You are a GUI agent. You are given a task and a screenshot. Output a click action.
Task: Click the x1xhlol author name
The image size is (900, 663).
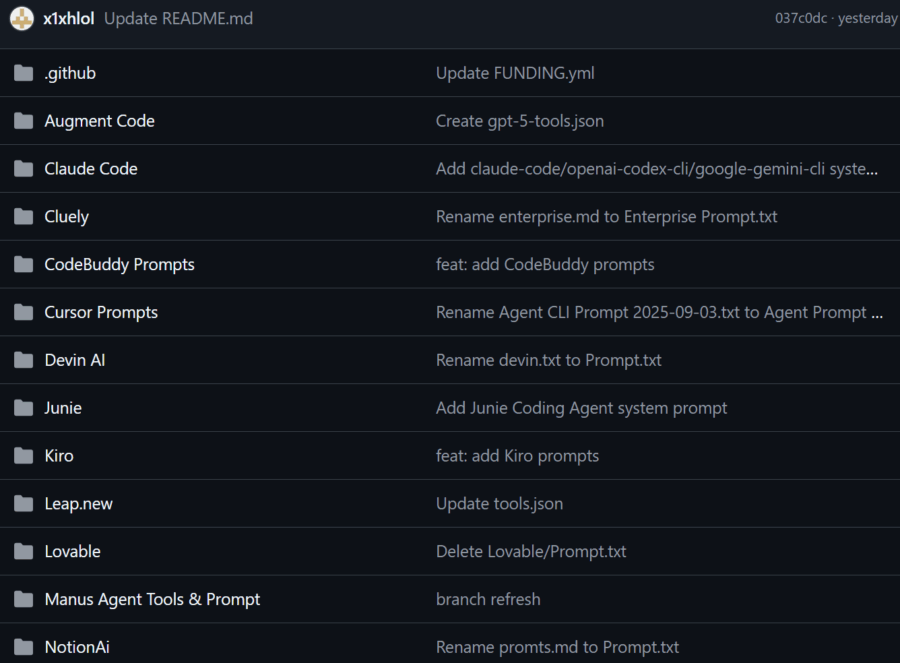click(x=68, y=18)
